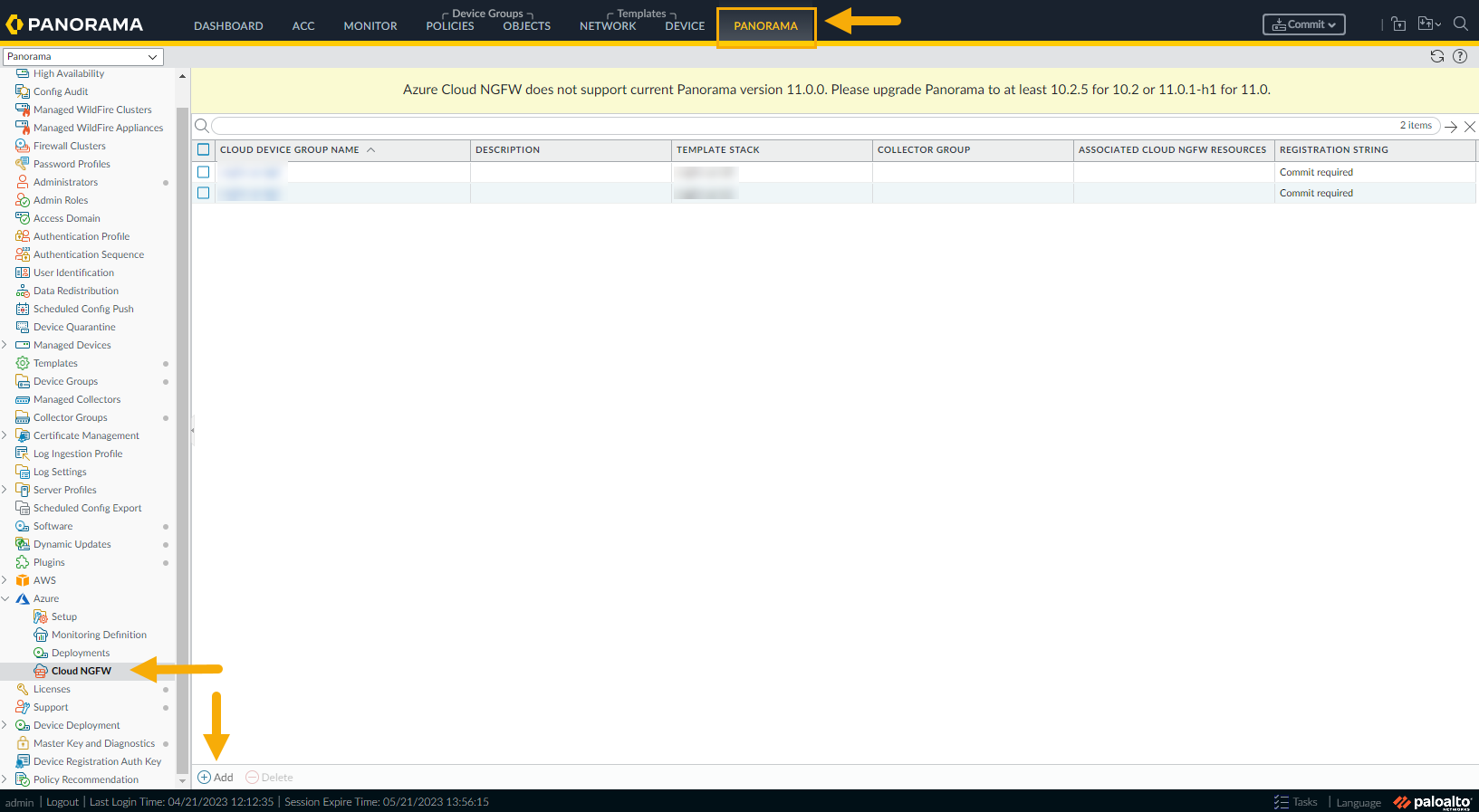Click Add to create a Cloud NGFW entry

(x=216, y=778)
